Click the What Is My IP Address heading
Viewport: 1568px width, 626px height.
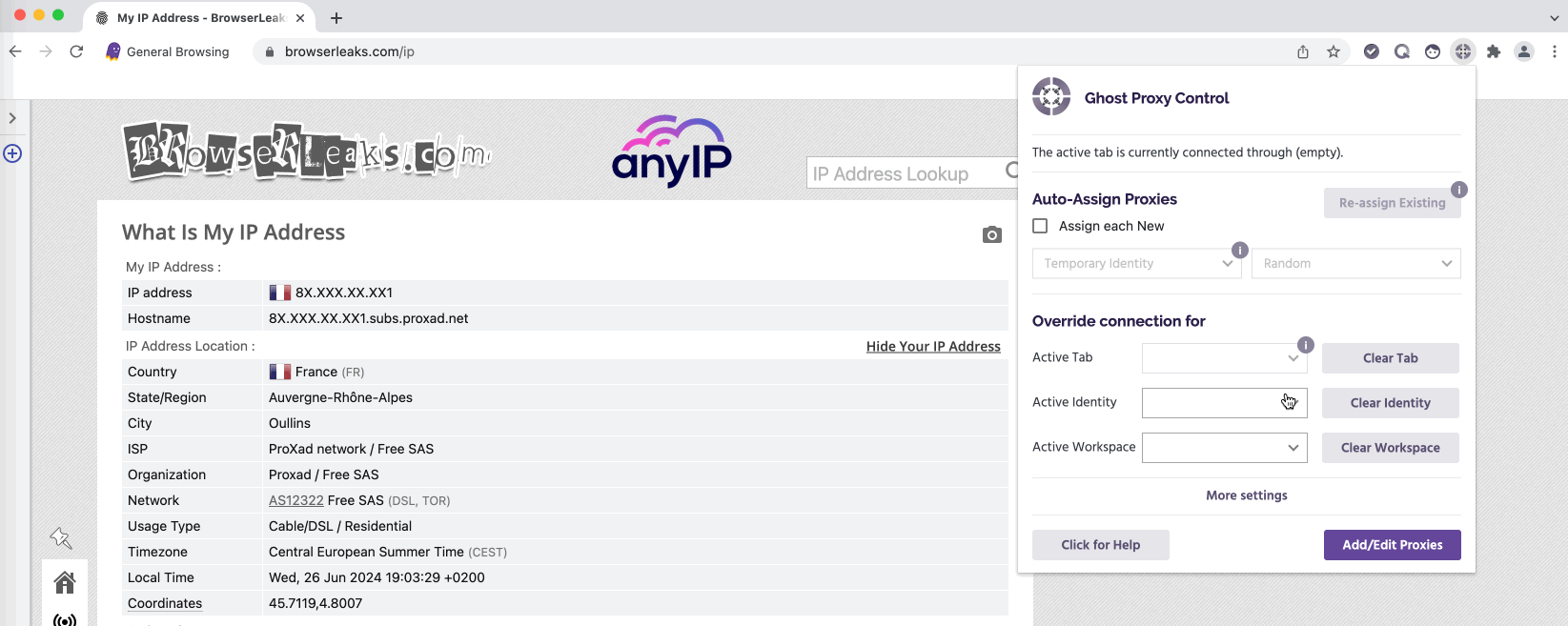(x=234, y=232)
